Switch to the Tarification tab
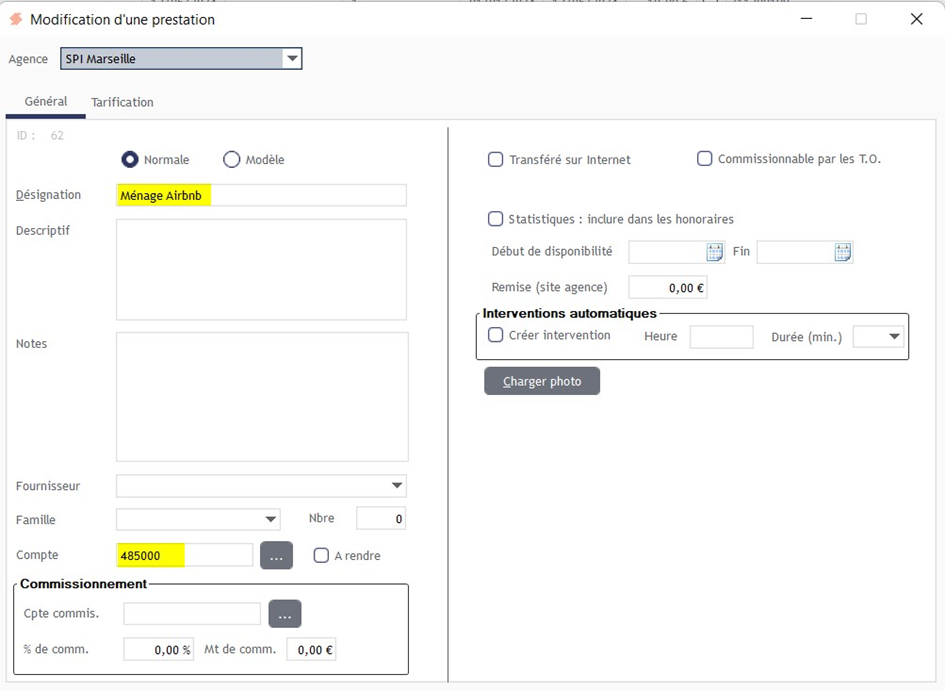Viewport: 945px width, 691px height. point(122,102)
